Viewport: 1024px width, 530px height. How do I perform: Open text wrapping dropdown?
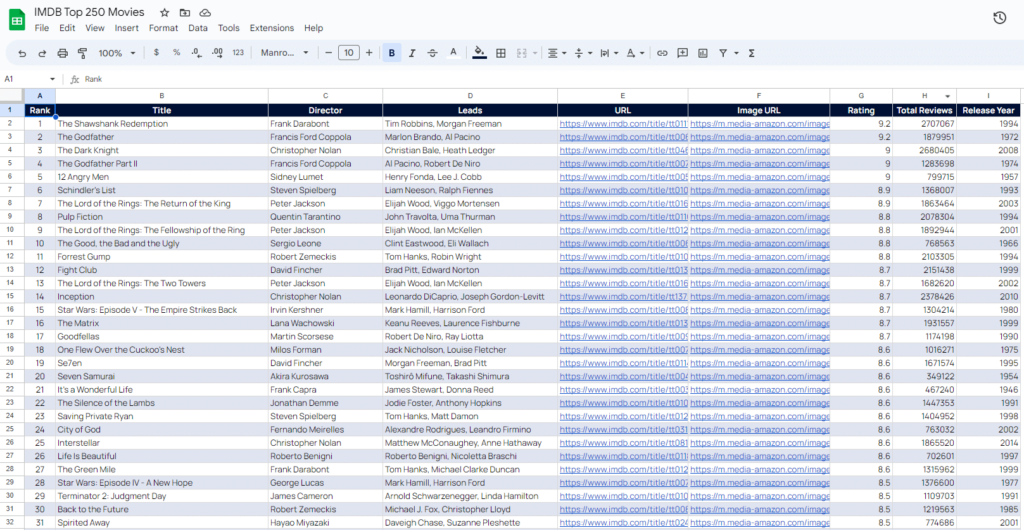click(609, 53)
